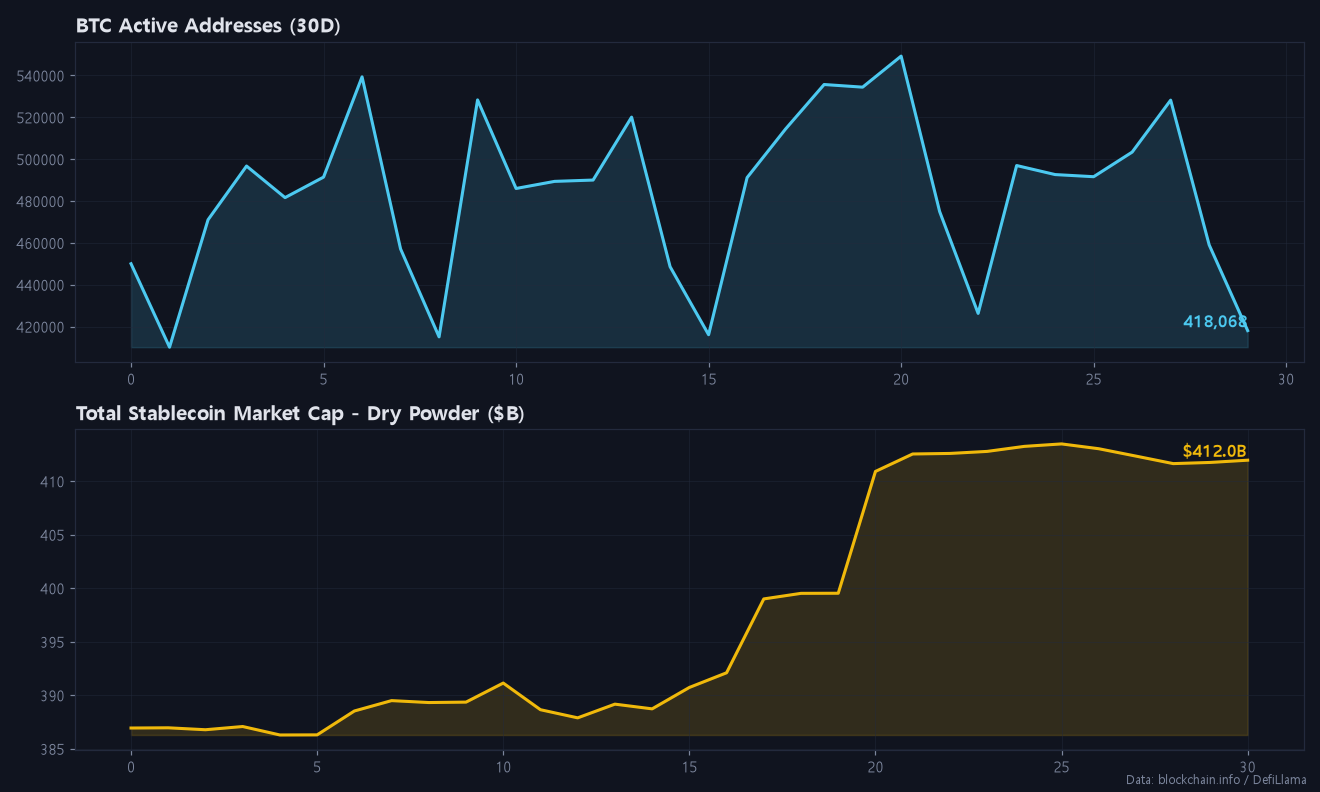Click x-axis label 20 under Stablecoin Market Cap chart
Image resolution: width=1320 pixels, height=792 pixels.
pos(875,767)
